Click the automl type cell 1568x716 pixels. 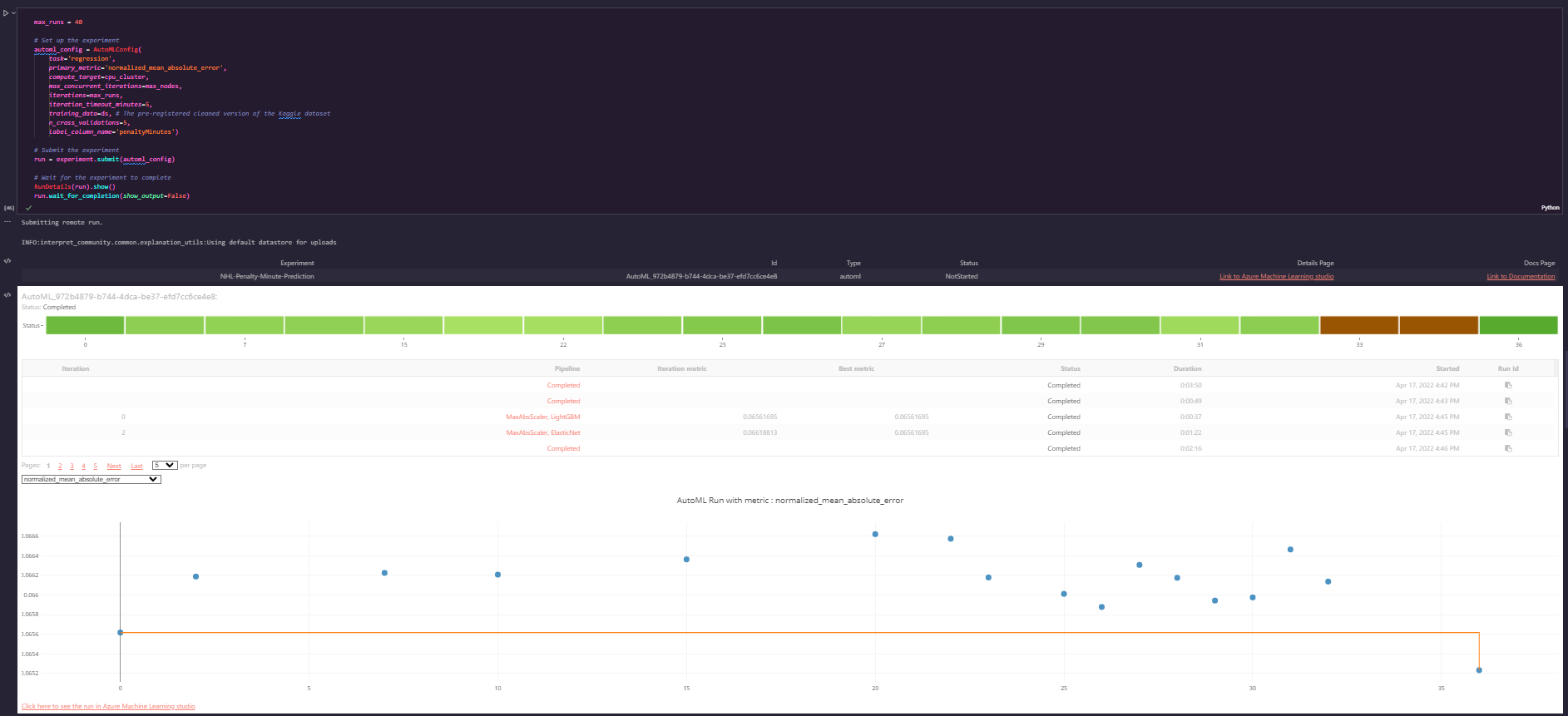pyautogui.click(x=850, y=276)
